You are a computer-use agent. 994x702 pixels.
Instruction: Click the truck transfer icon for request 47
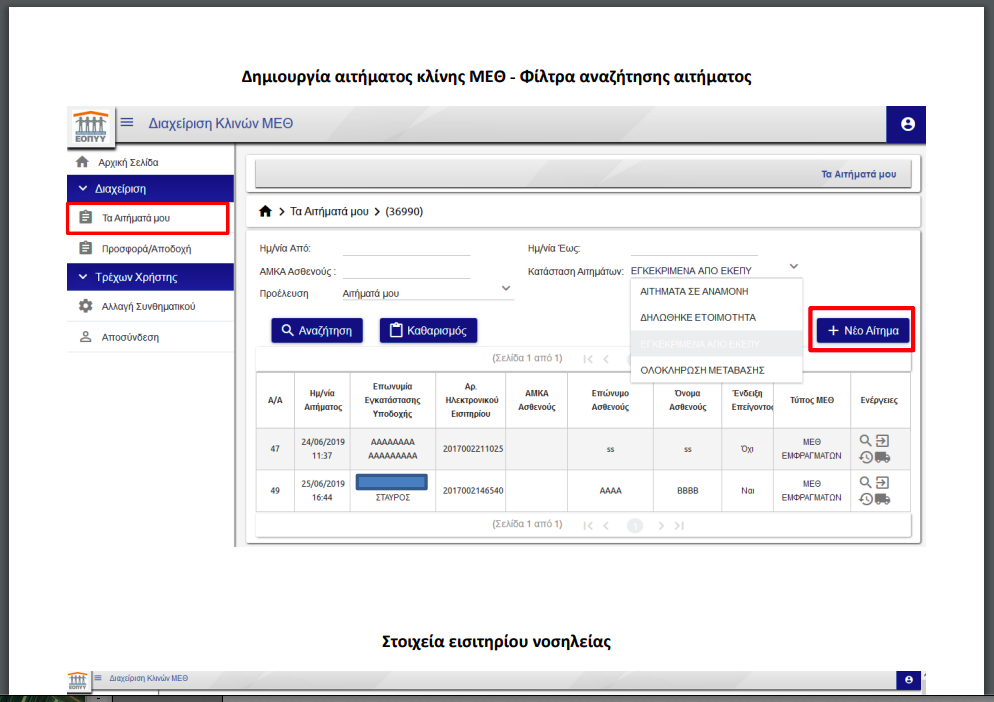point(882,457)
